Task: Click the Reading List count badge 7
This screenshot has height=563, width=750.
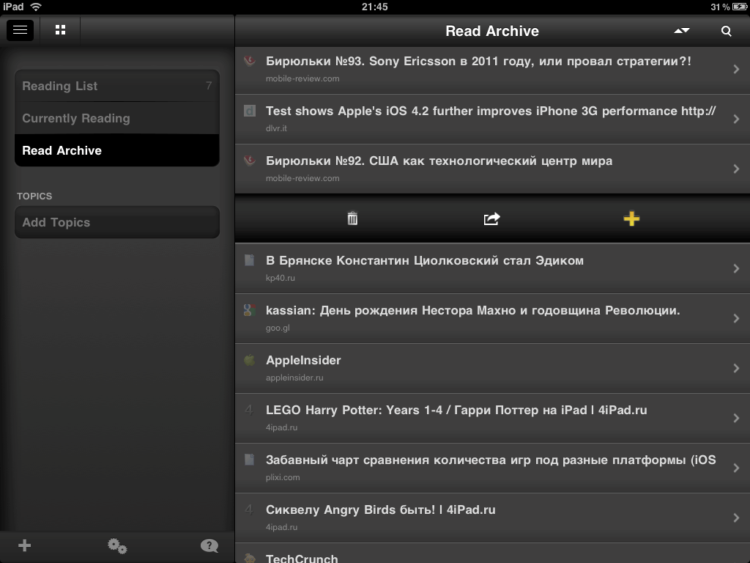Action: [209, 86]
